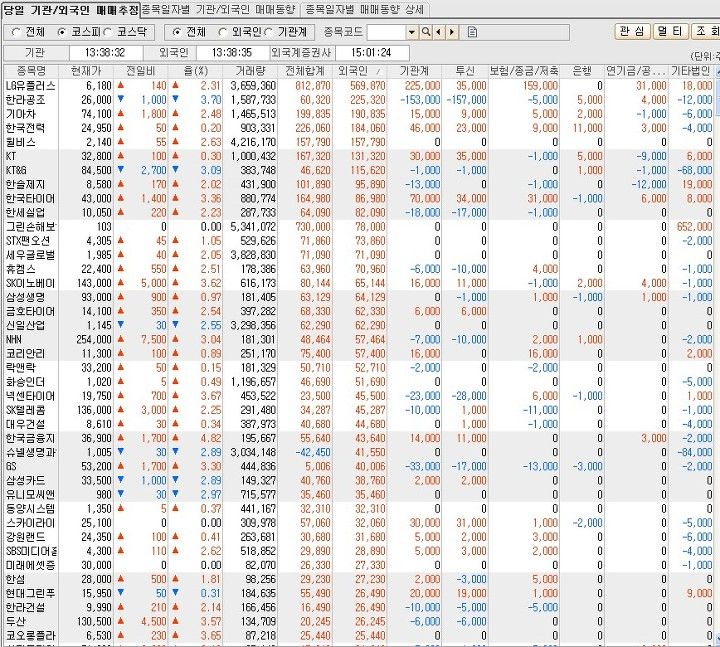Click the document page icon beside the arrows

tap(472, 32)
